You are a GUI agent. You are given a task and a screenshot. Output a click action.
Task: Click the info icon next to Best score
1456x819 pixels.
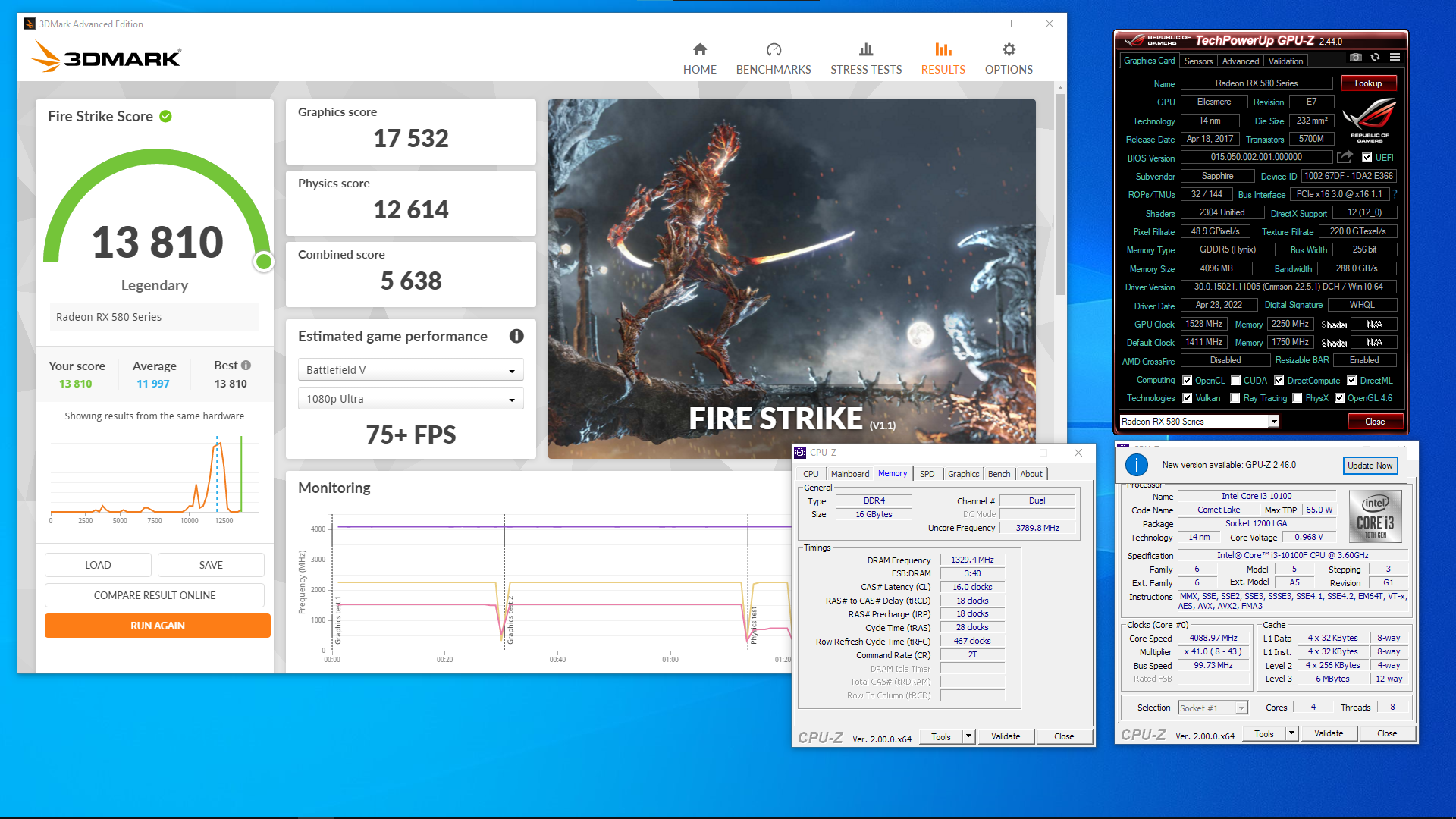click(x=246, y=366)
